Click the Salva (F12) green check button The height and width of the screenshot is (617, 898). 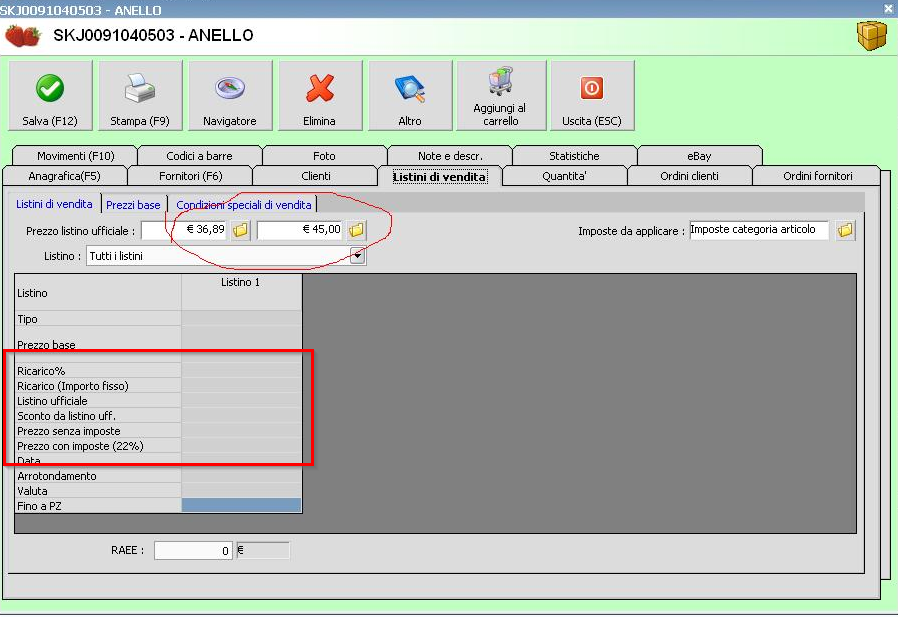click(50, 96)
